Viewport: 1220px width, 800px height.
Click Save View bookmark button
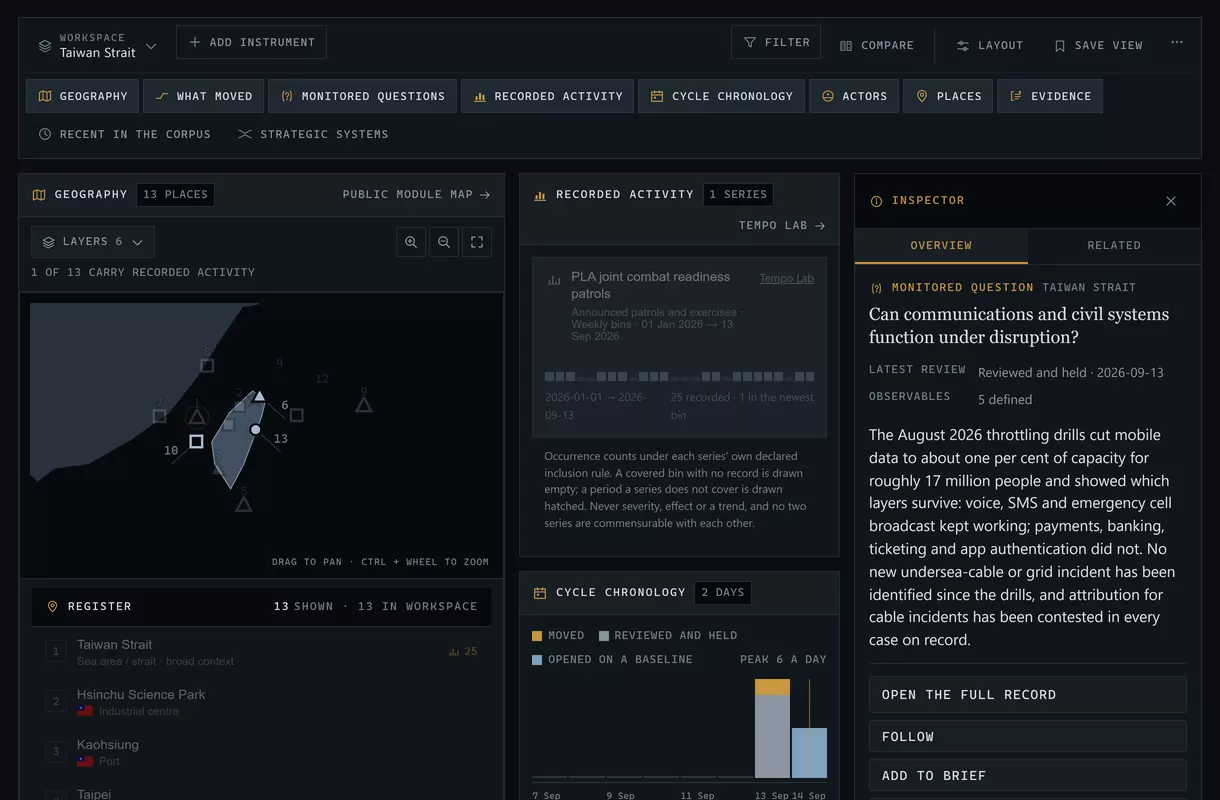(x=1098, y=46)
